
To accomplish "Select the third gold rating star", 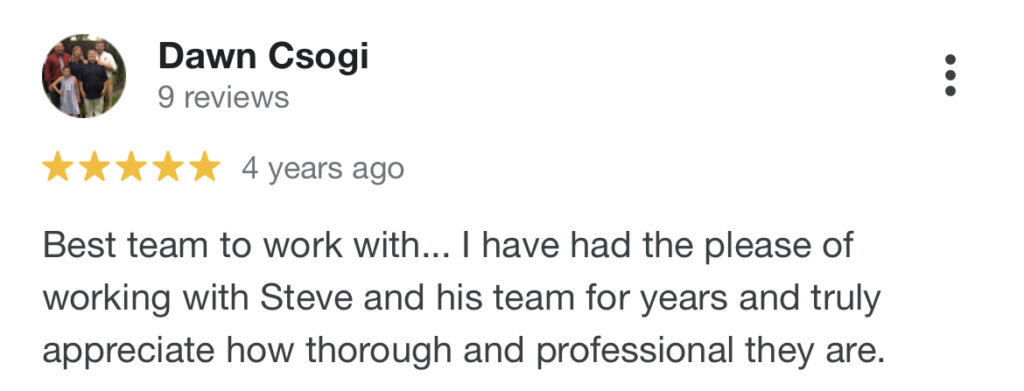I will [131, 167].
